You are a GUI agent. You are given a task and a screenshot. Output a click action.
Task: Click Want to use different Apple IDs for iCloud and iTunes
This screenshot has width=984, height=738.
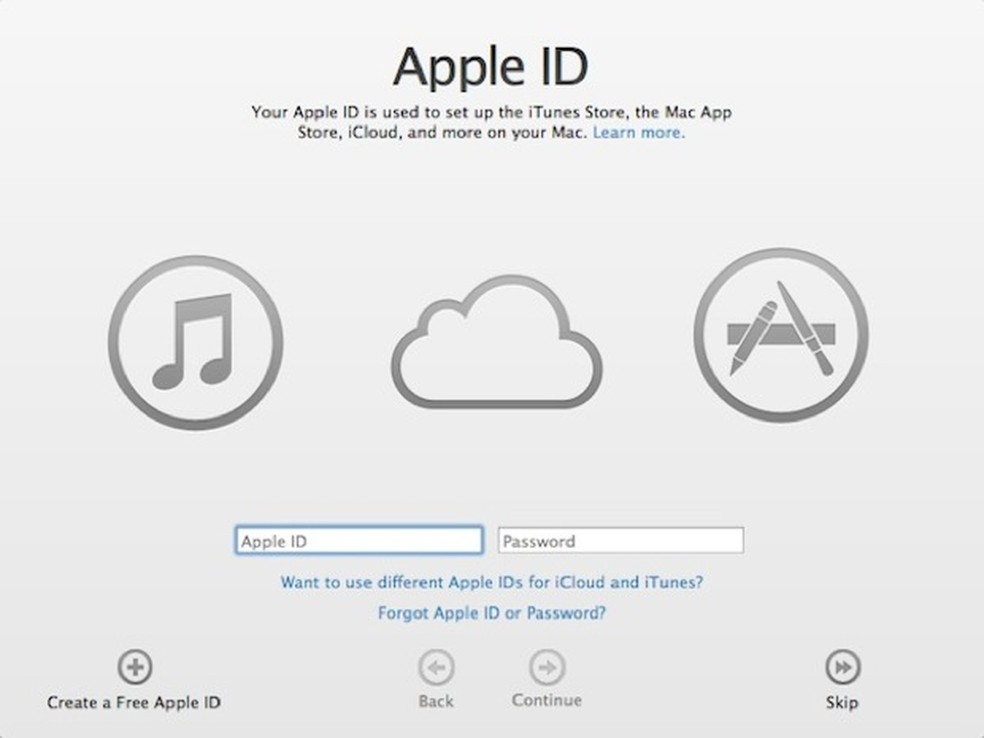pos(492,582)
